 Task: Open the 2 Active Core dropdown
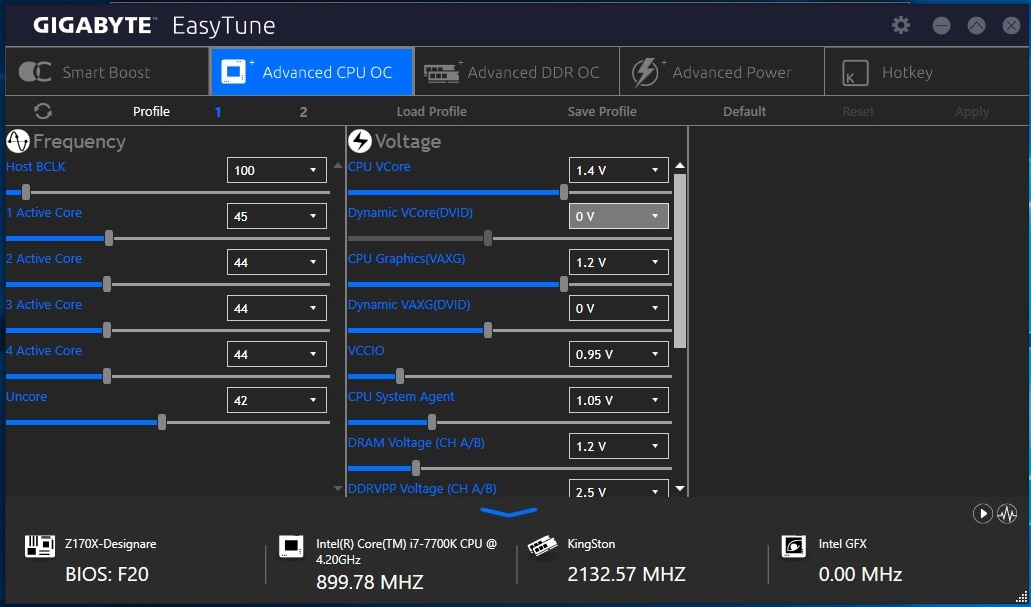pos(277,262)
